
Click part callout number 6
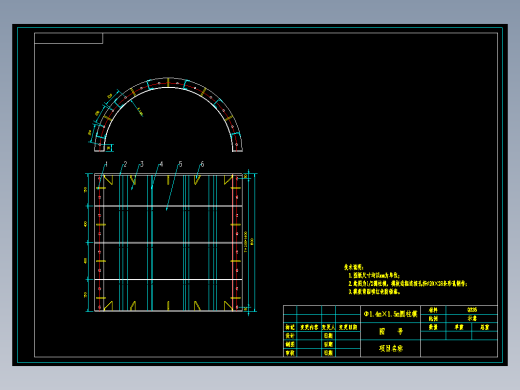pyautogui.click(x=202, y=164)
